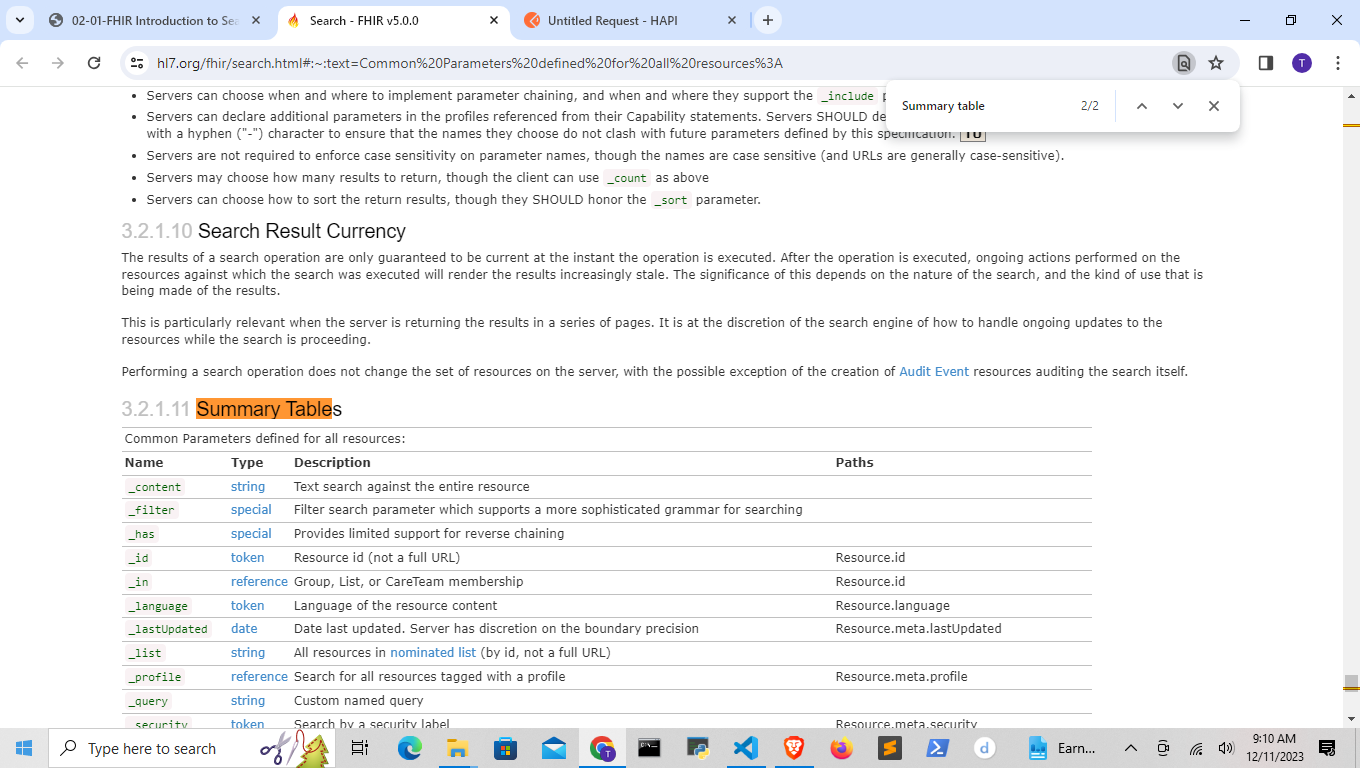Jump to previous find result
The width and height of the screenshot is (1360, 768).
pyautogui.click(x=1142, y=106)
